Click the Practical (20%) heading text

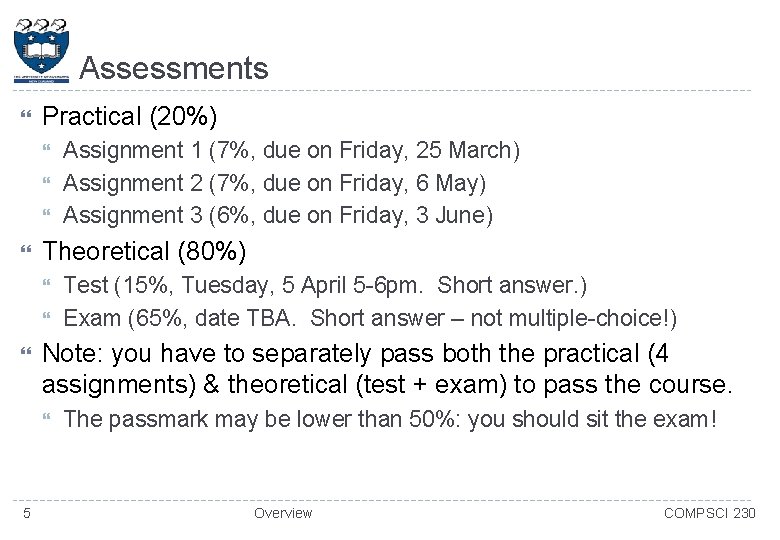tap(130, 117)
